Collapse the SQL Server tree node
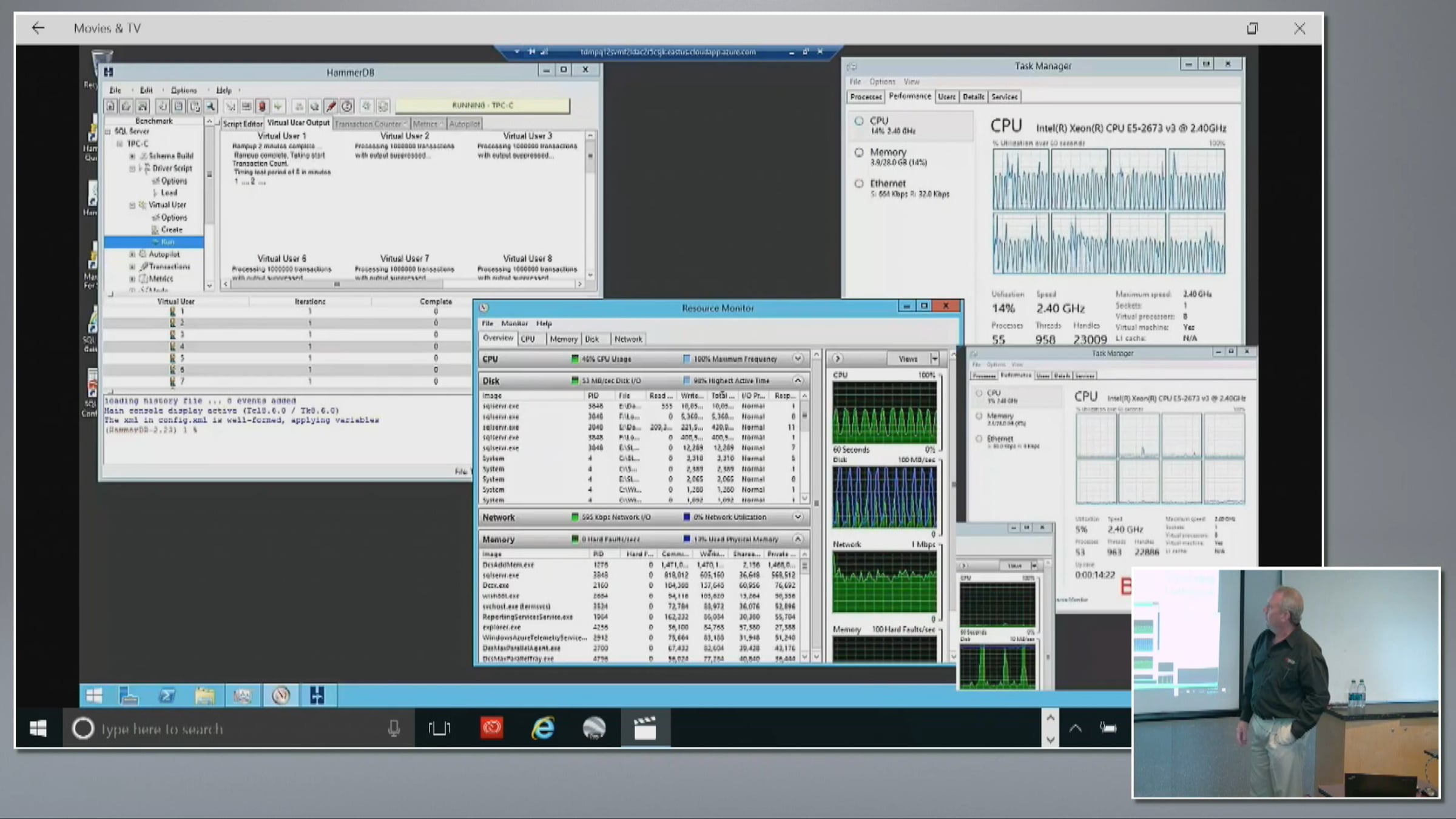 tap(108, 131)
